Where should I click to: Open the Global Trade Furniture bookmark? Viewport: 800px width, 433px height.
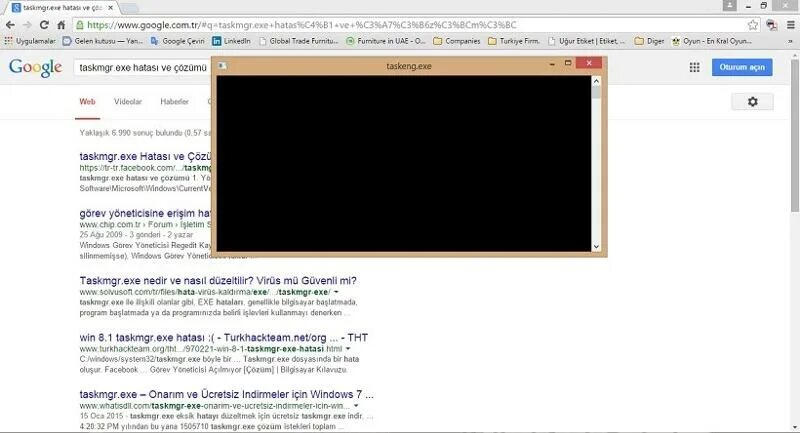pos(299,41)
